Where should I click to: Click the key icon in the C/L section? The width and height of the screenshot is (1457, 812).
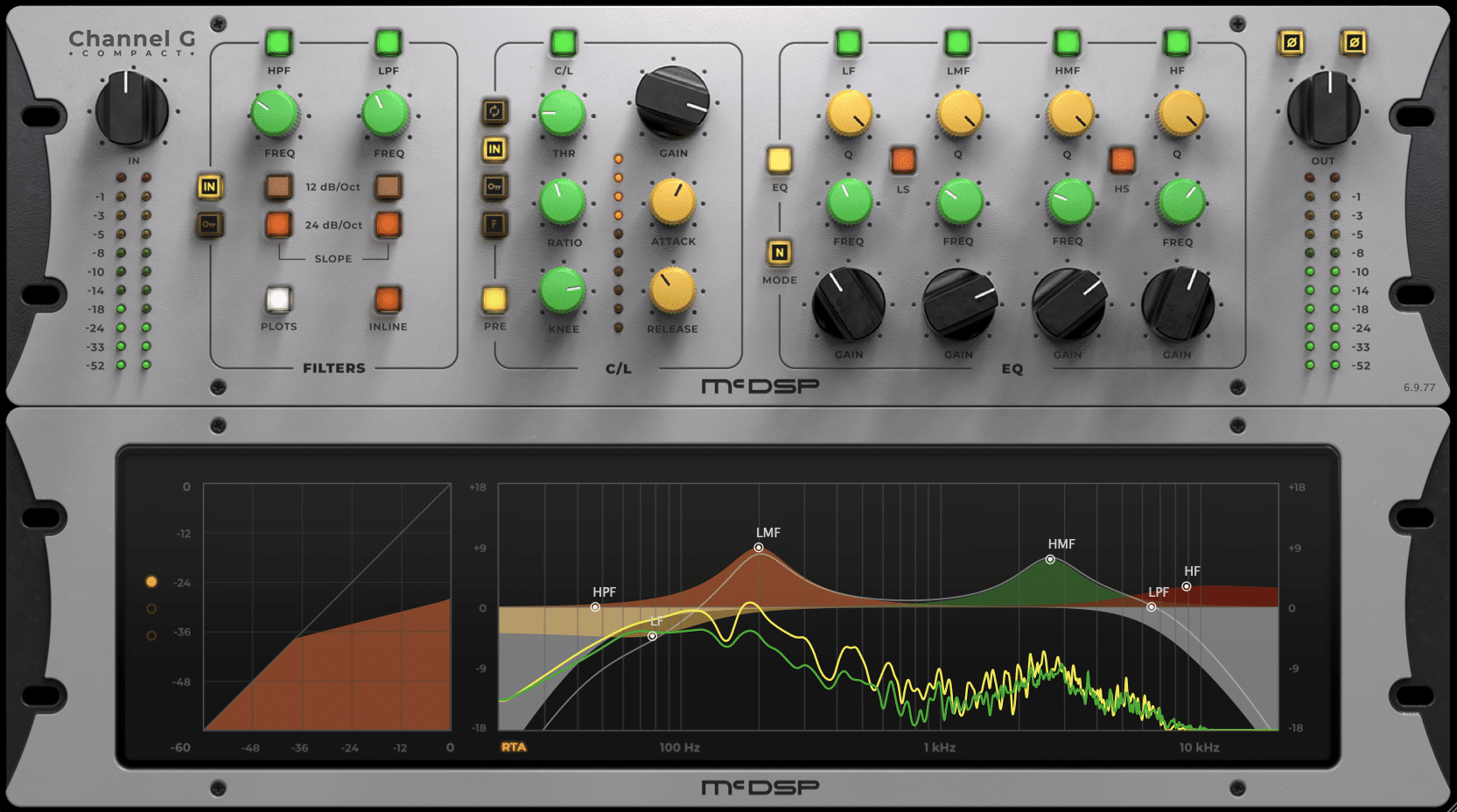click(x=494, y=187)
